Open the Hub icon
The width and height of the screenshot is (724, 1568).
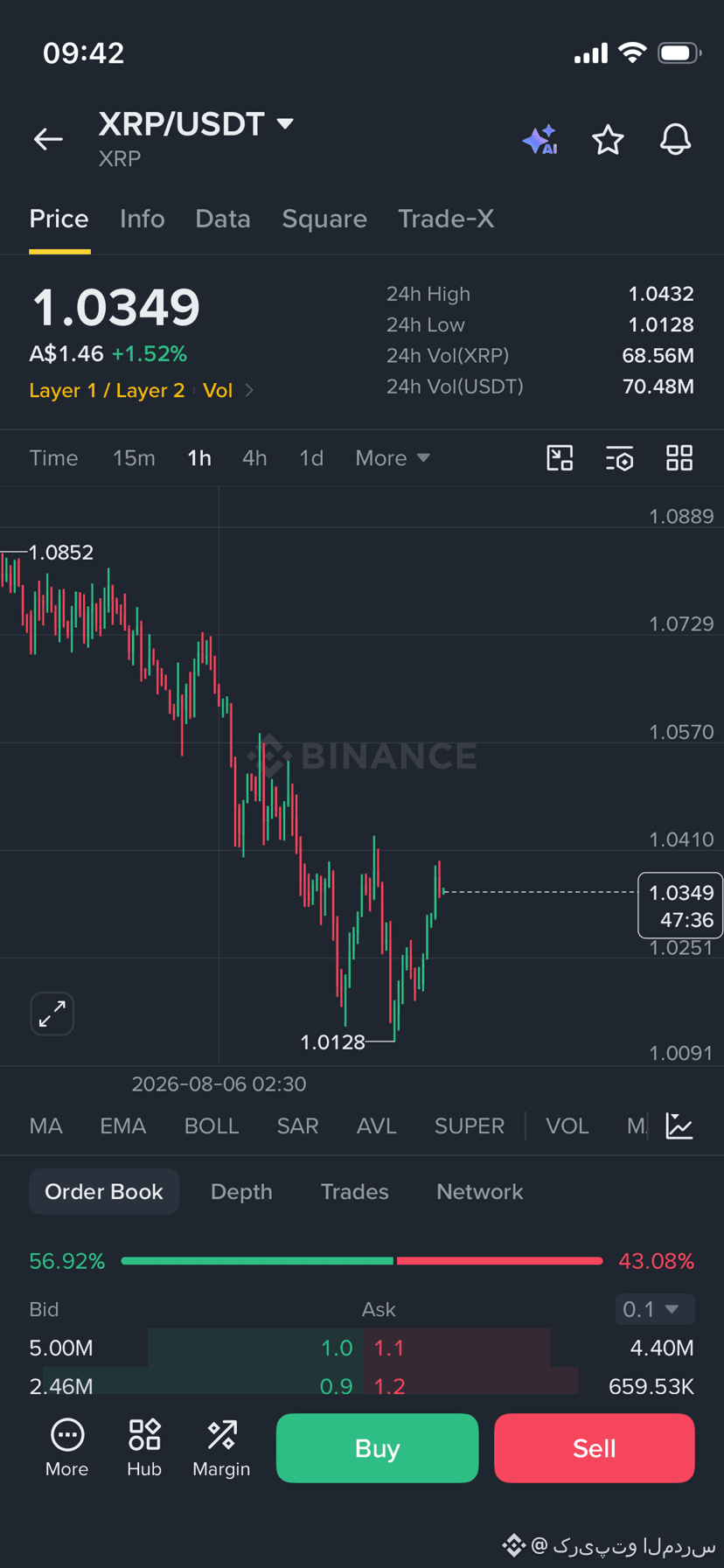pos(144,1448)
